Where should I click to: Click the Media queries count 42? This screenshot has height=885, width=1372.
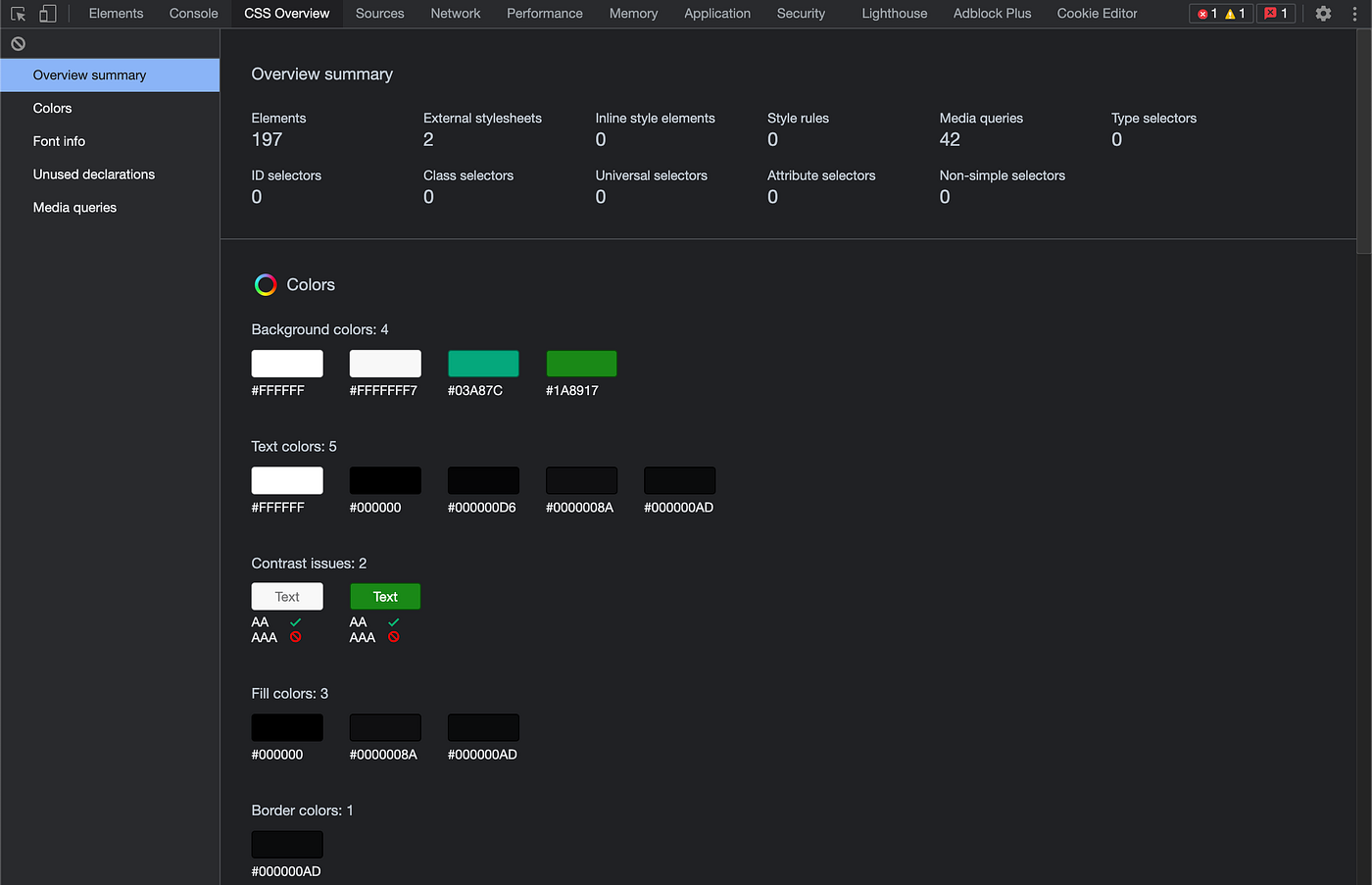tap(950, 139)
